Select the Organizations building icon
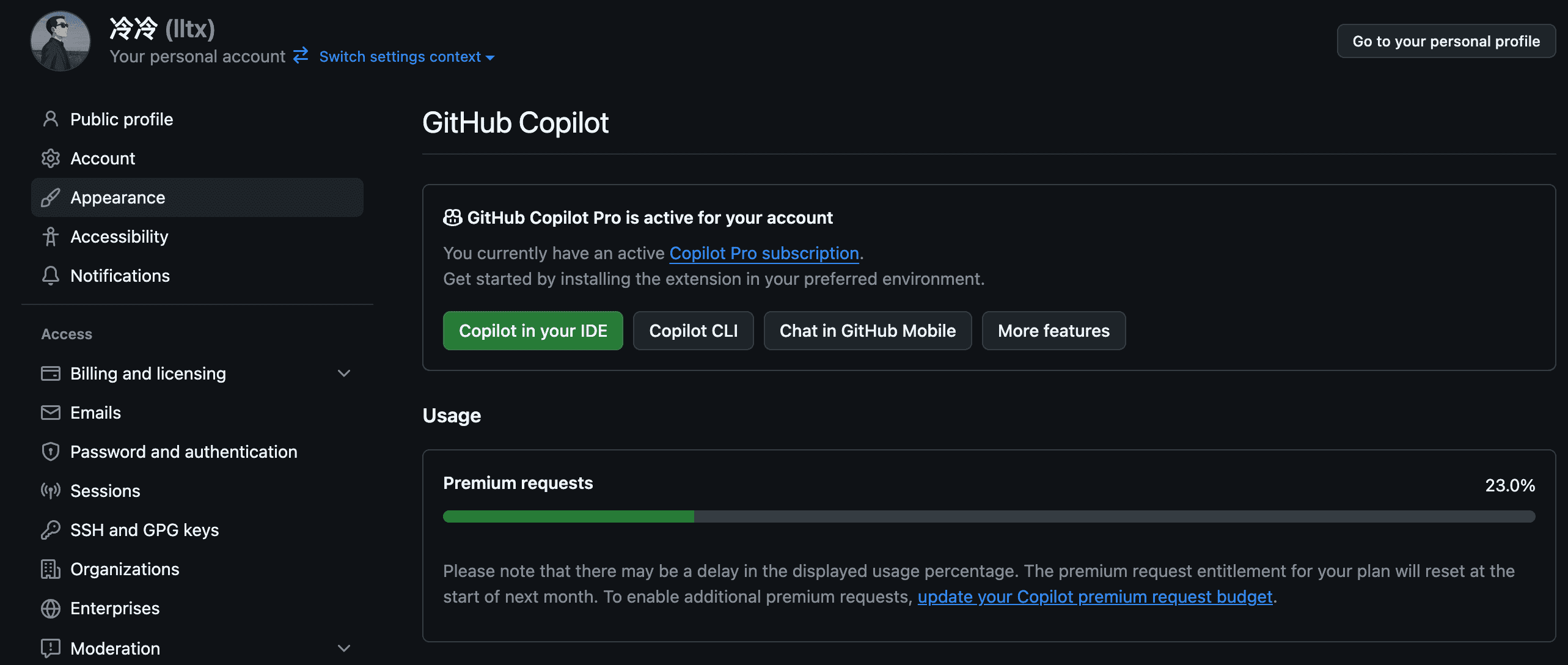 tap(51, 568)
